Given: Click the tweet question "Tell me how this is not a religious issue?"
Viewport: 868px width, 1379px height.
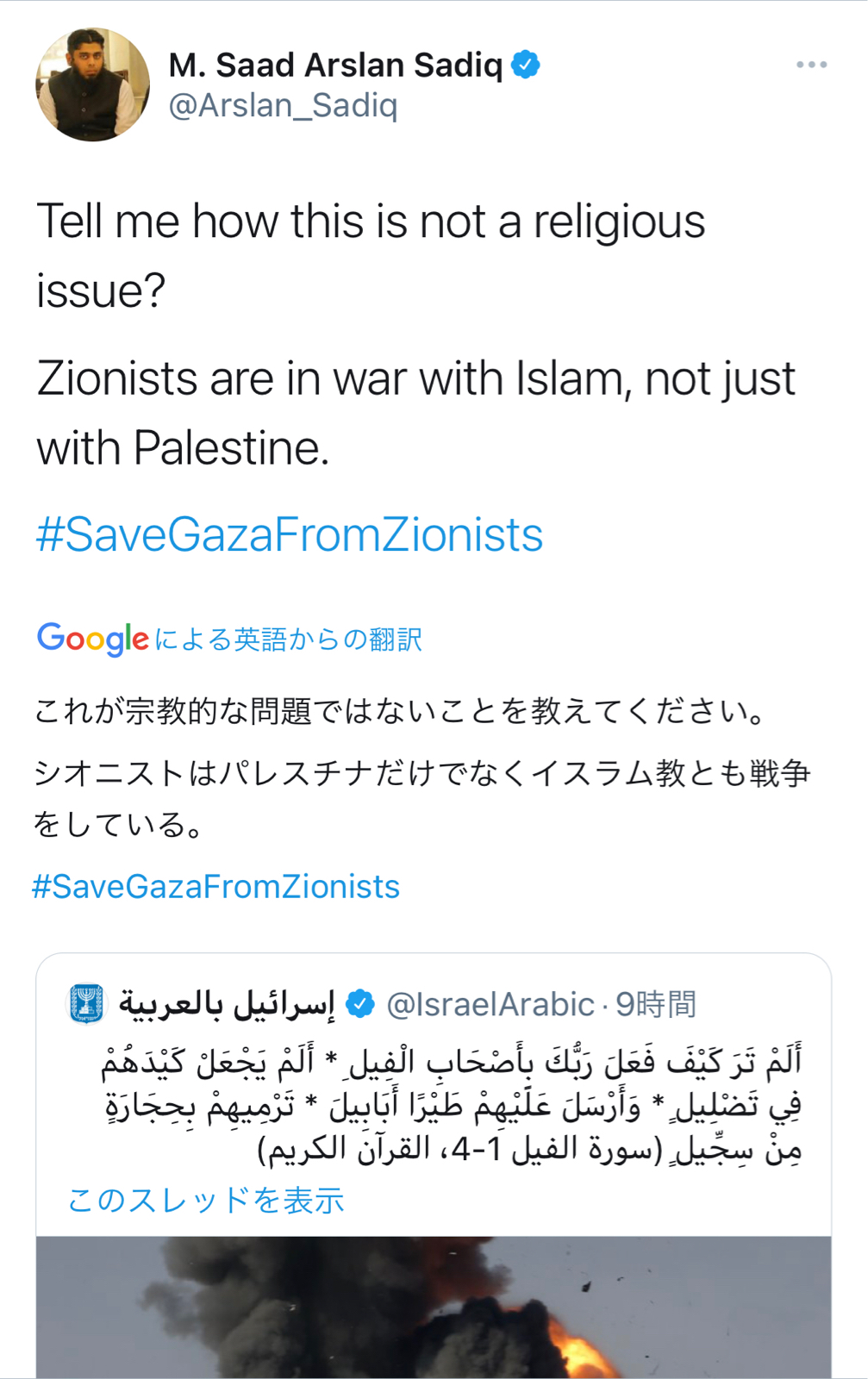Looking at the screenshot, I should coord(371,256).
